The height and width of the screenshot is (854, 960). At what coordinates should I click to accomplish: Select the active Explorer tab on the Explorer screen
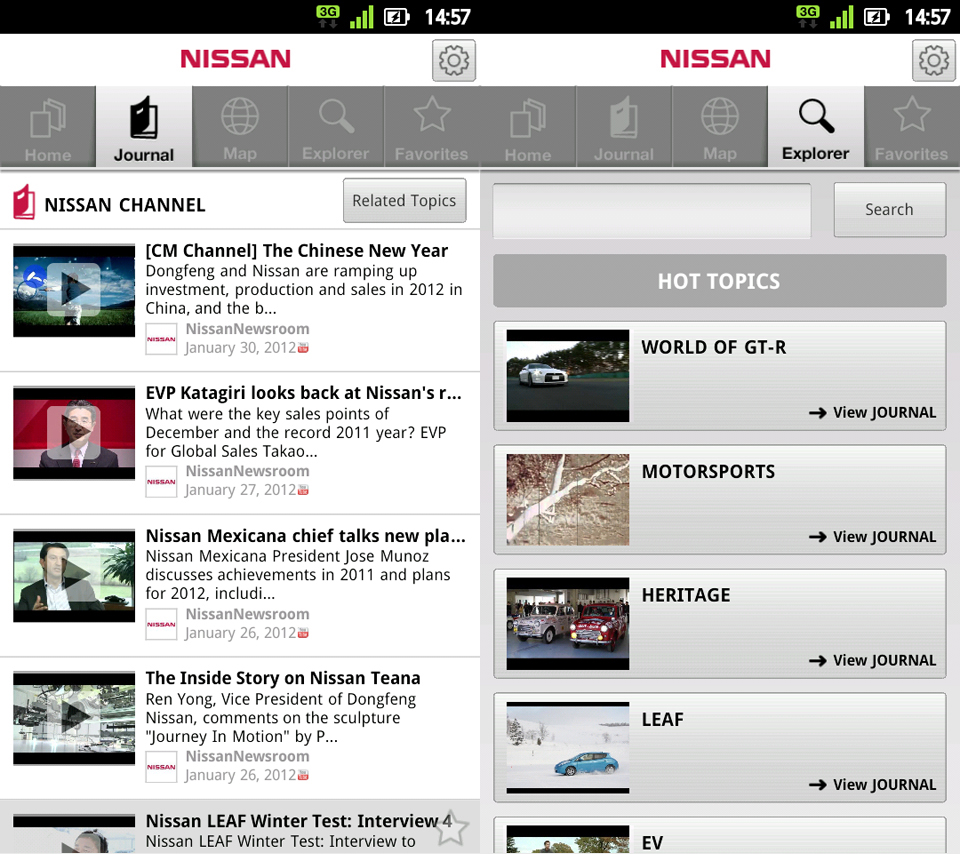[x=816, y=127]
